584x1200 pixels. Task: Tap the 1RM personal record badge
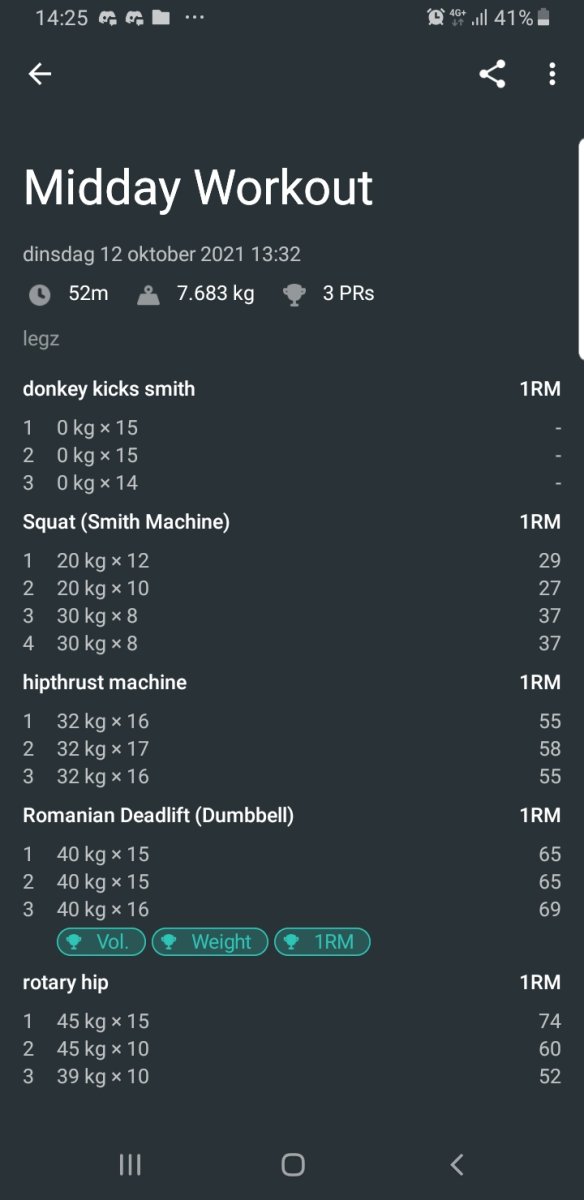322,941
